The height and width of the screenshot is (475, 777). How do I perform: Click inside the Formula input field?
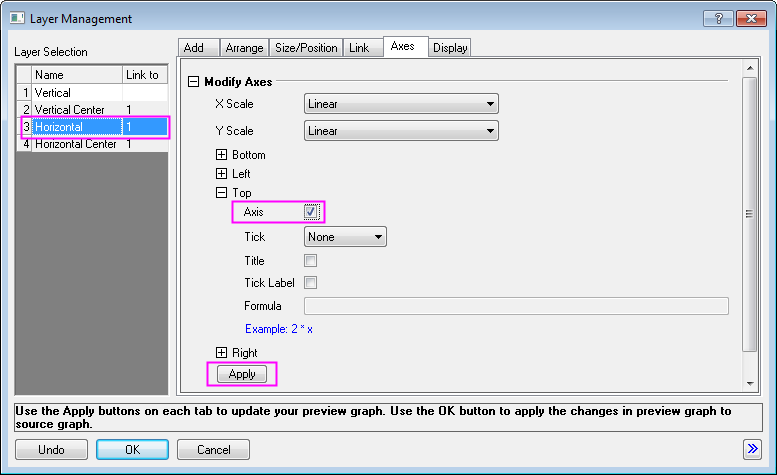[x=516, y=306]
